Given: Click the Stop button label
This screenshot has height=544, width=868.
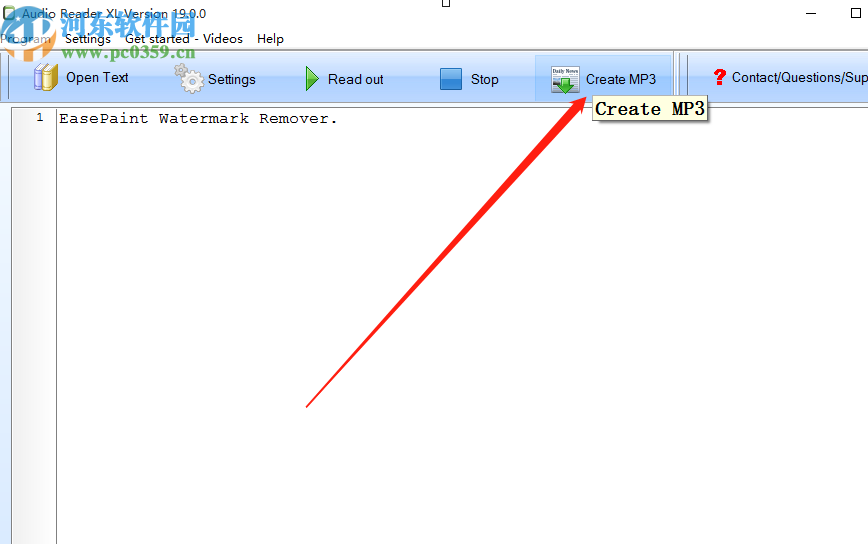Looking at the screenshot, I should (x=484, y=79).
